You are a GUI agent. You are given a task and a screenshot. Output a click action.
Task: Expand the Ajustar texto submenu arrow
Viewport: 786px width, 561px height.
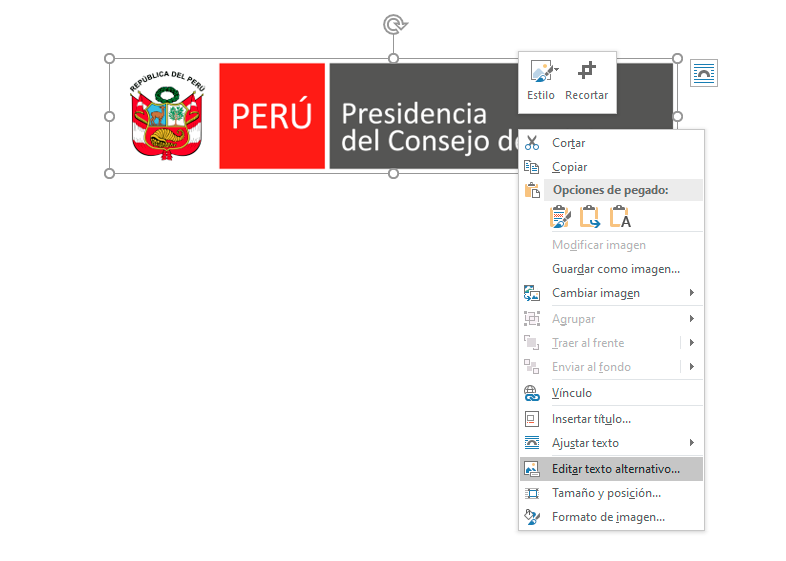point(691,443)
